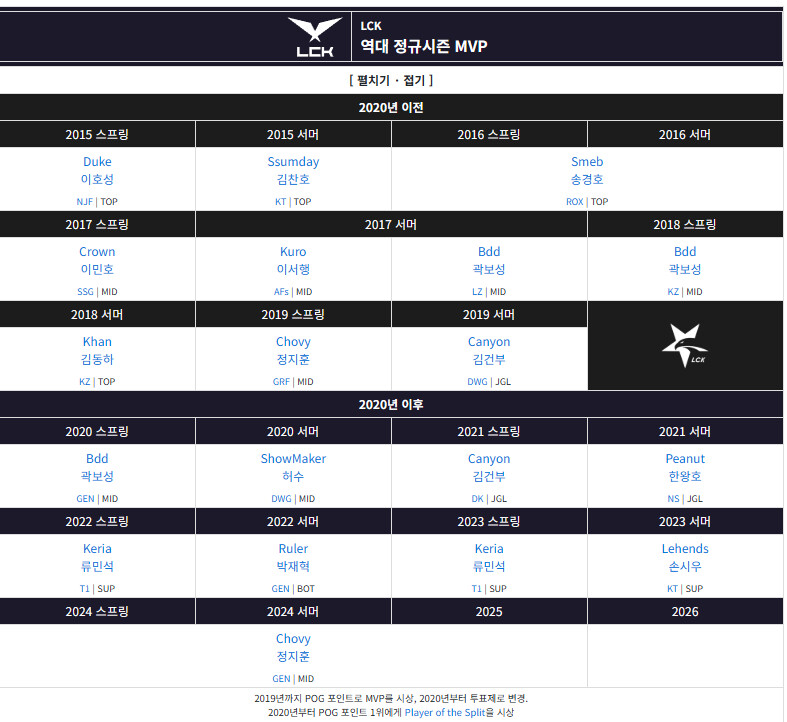Open the ShowMaker player link

[293, 458]
